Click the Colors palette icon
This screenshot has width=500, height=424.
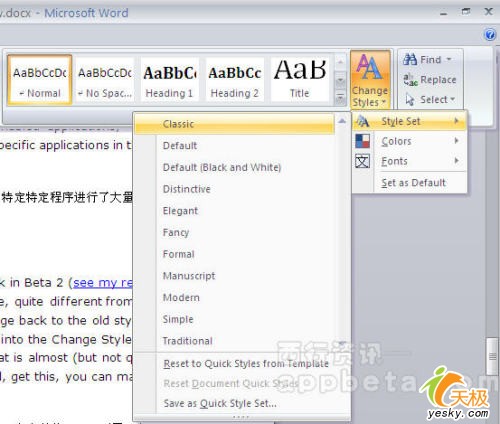362,141
